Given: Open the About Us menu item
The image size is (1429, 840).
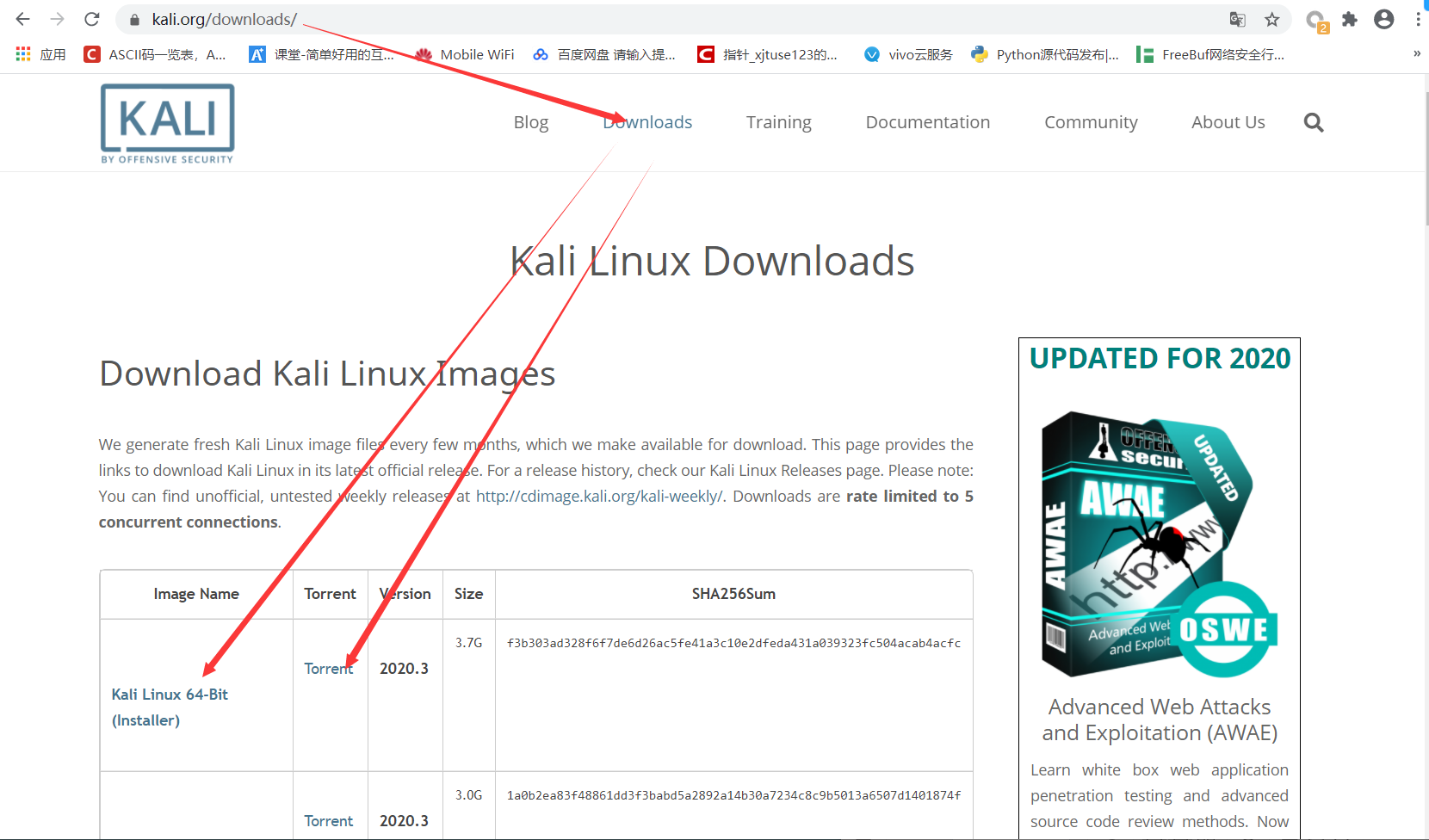Looking at the screenshot, I should click(1228, 122).
